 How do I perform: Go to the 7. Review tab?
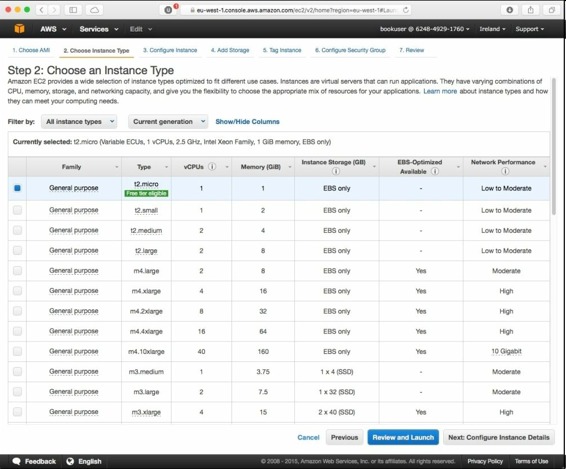tap(412, 50)
